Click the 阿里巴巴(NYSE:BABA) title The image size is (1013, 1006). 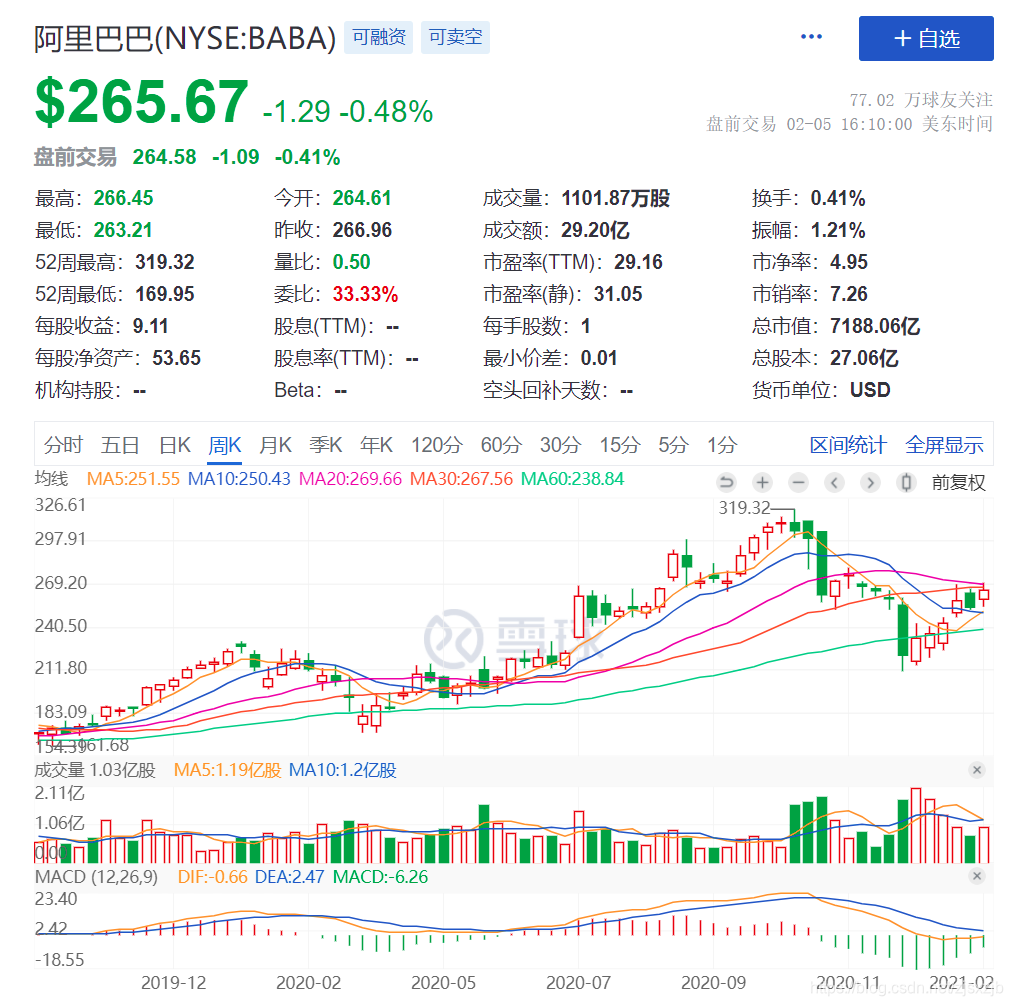[185, 38]
